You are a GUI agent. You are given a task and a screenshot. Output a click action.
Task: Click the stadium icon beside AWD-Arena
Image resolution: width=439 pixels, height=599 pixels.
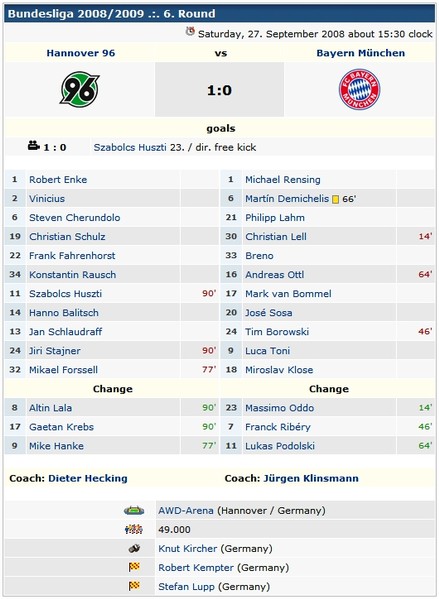point(134,510)
